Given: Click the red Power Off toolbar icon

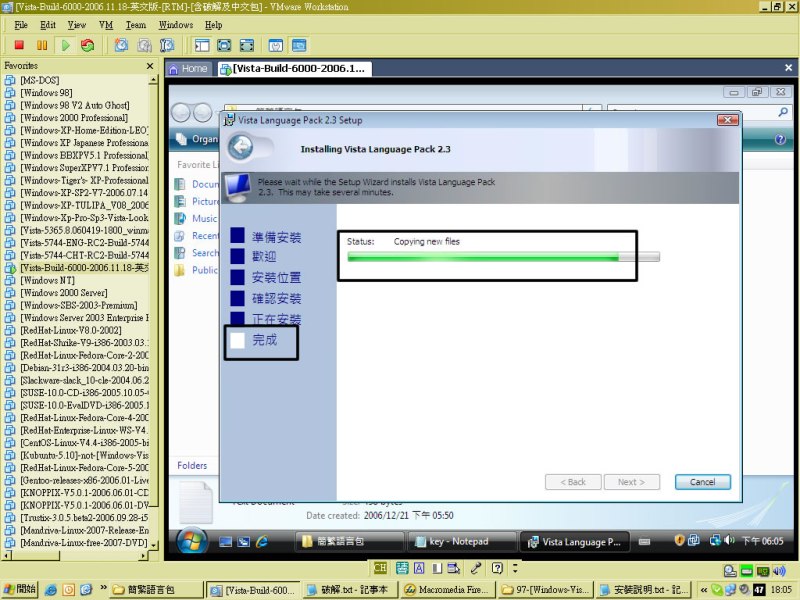Looking at the screenshot, I should [x=19, y=45].
